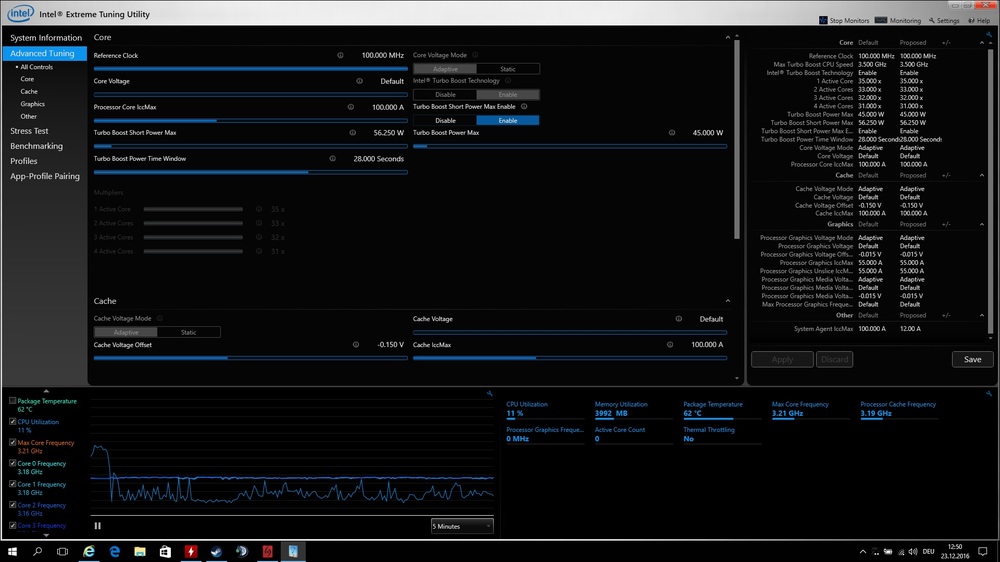Select Graphics under Advanced Tuning
This screenshot has width=1000, height=562.
click(x=32, y=104)
